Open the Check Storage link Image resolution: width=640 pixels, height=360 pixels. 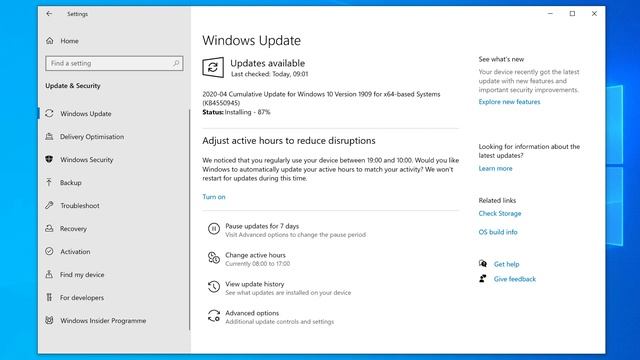click(500, 213)
